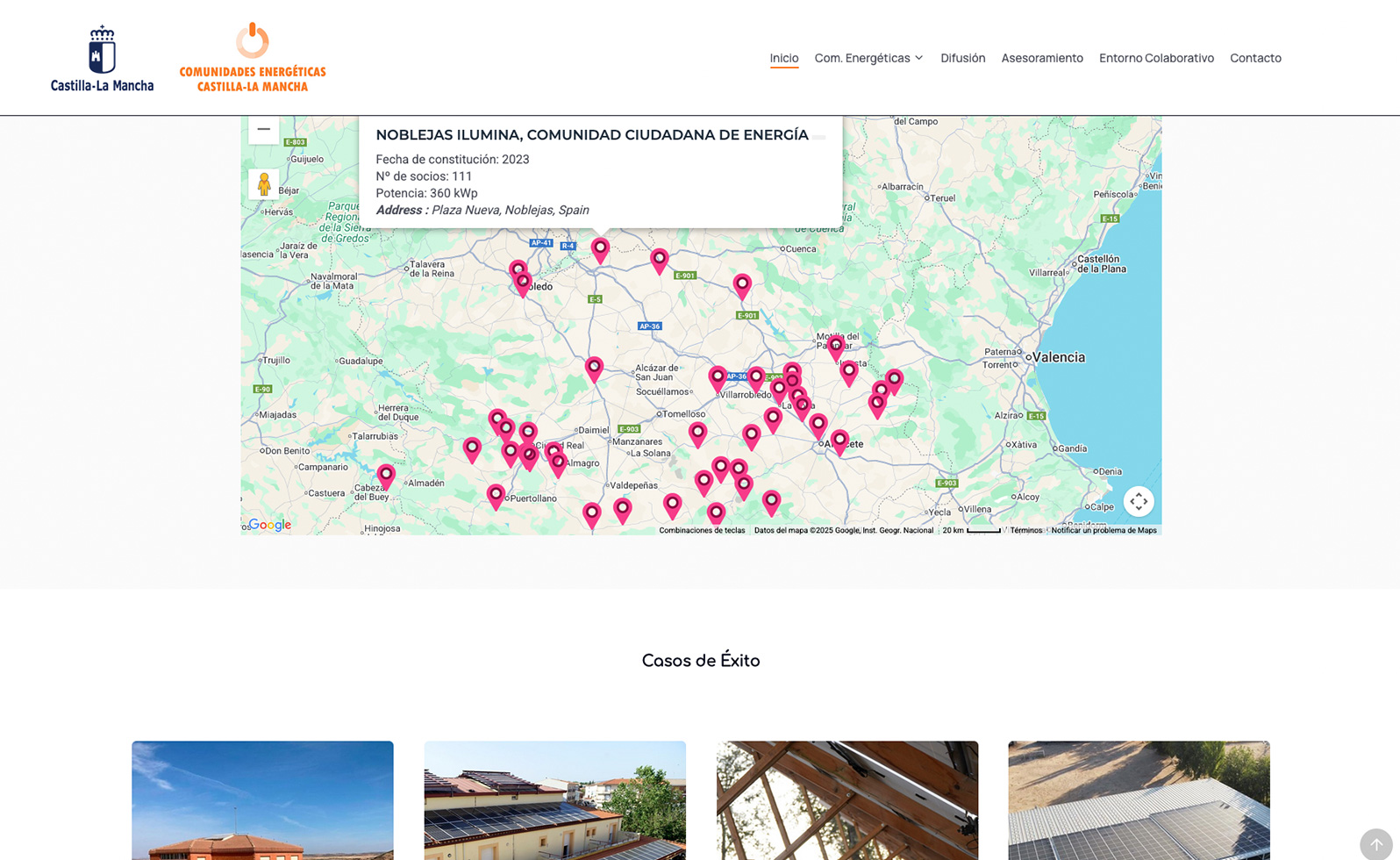Open the Comunidades Energéticas logo link
This screenshot has width=1400, height=860.
(x=253, y=59)
